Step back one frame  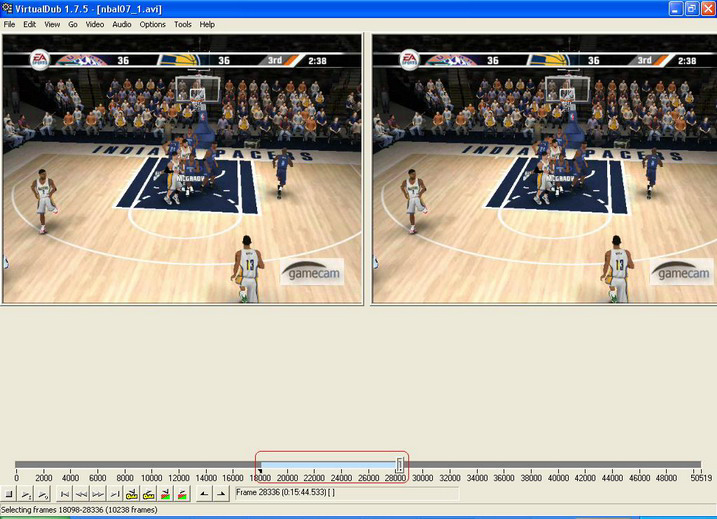point(82,494)
